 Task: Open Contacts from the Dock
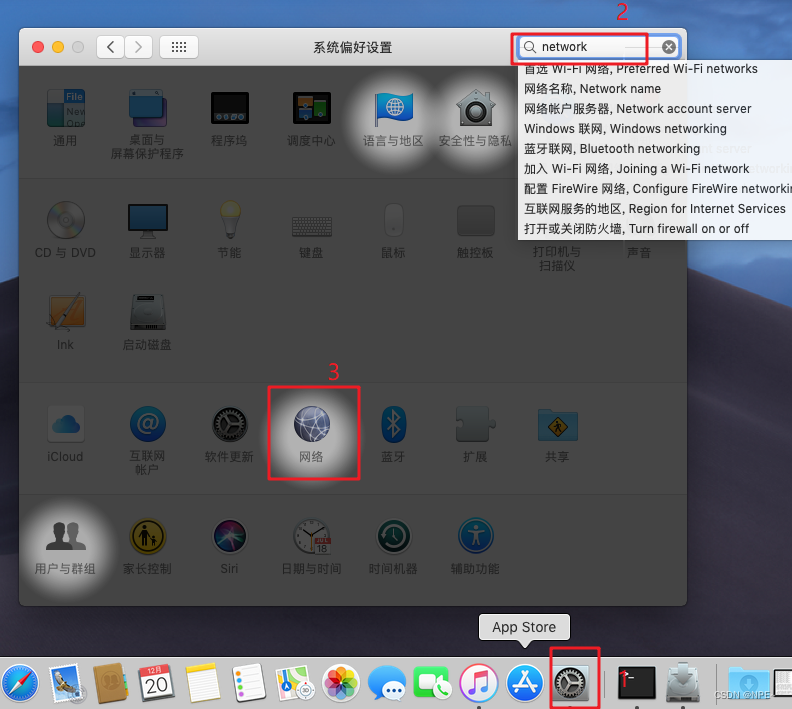(x=110, y=683)
